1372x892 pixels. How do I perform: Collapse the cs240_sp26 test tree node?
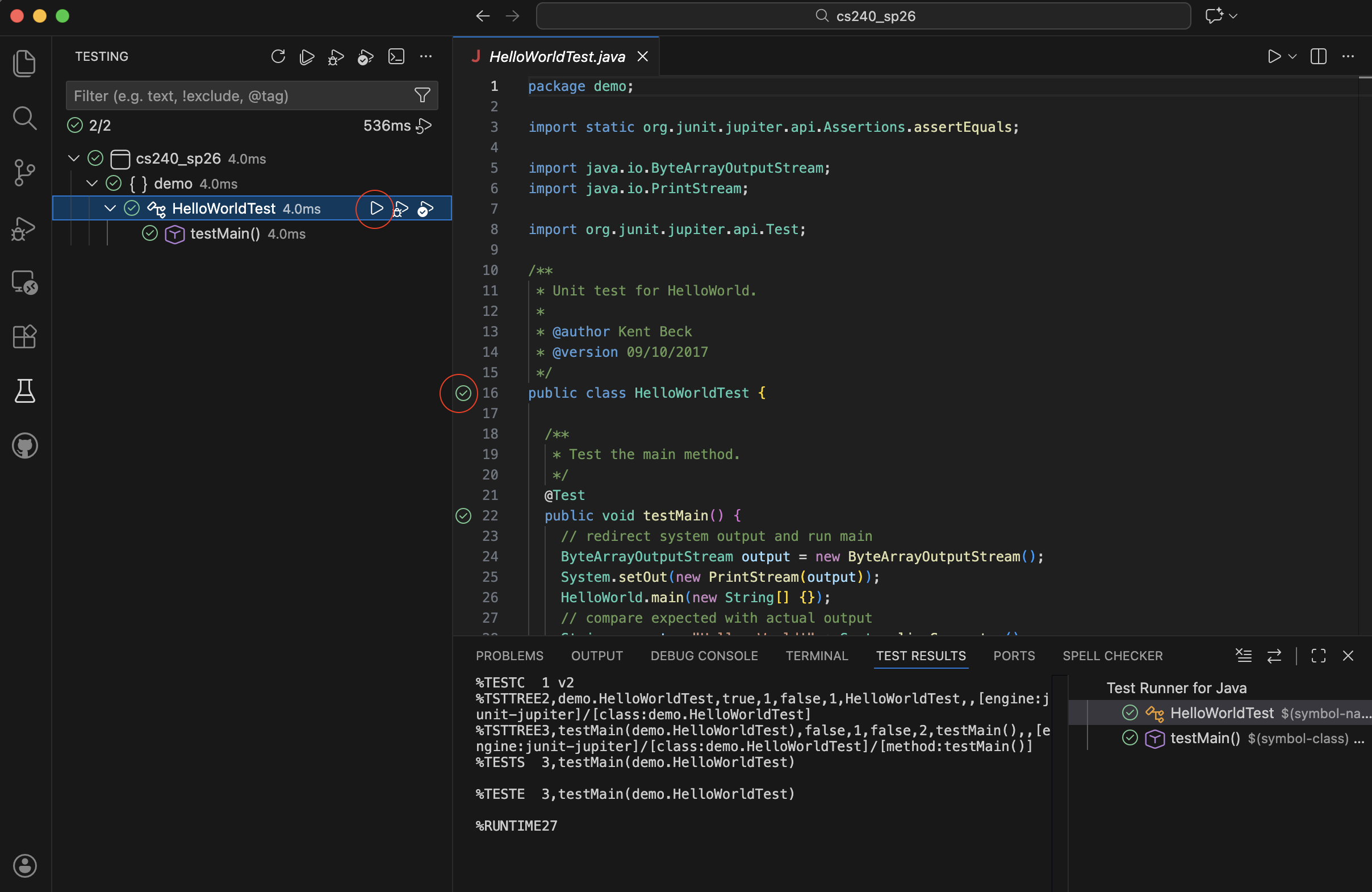click(74, 158)
